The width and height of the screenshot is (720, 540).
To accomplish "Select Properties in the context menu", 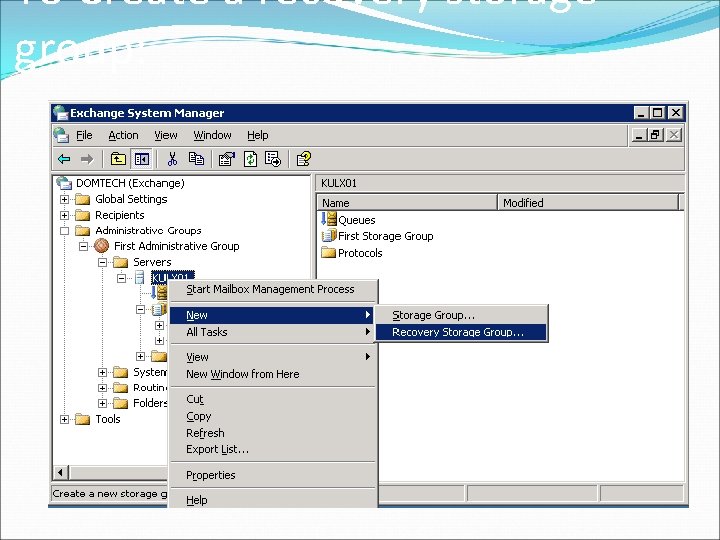I will (273, 475).
